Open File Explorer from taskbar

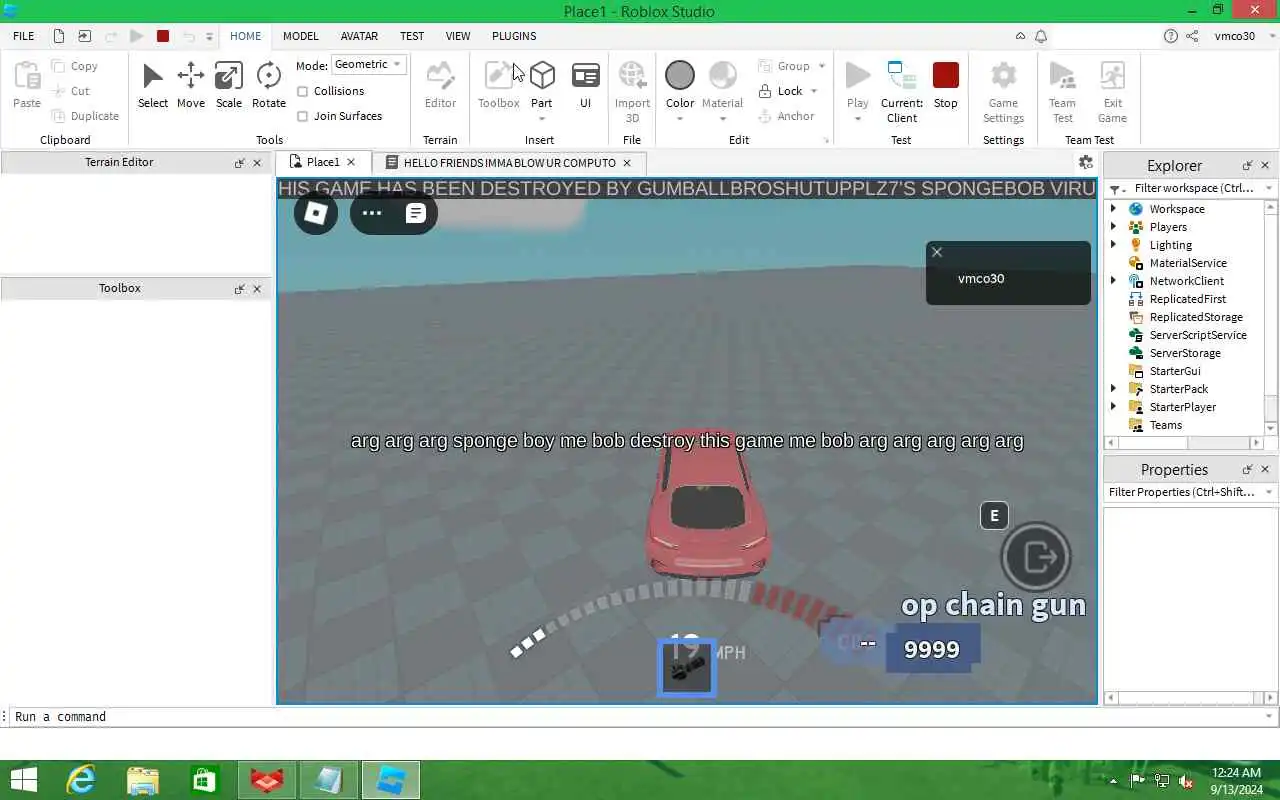pyautogui.click(x=143, y=780)
